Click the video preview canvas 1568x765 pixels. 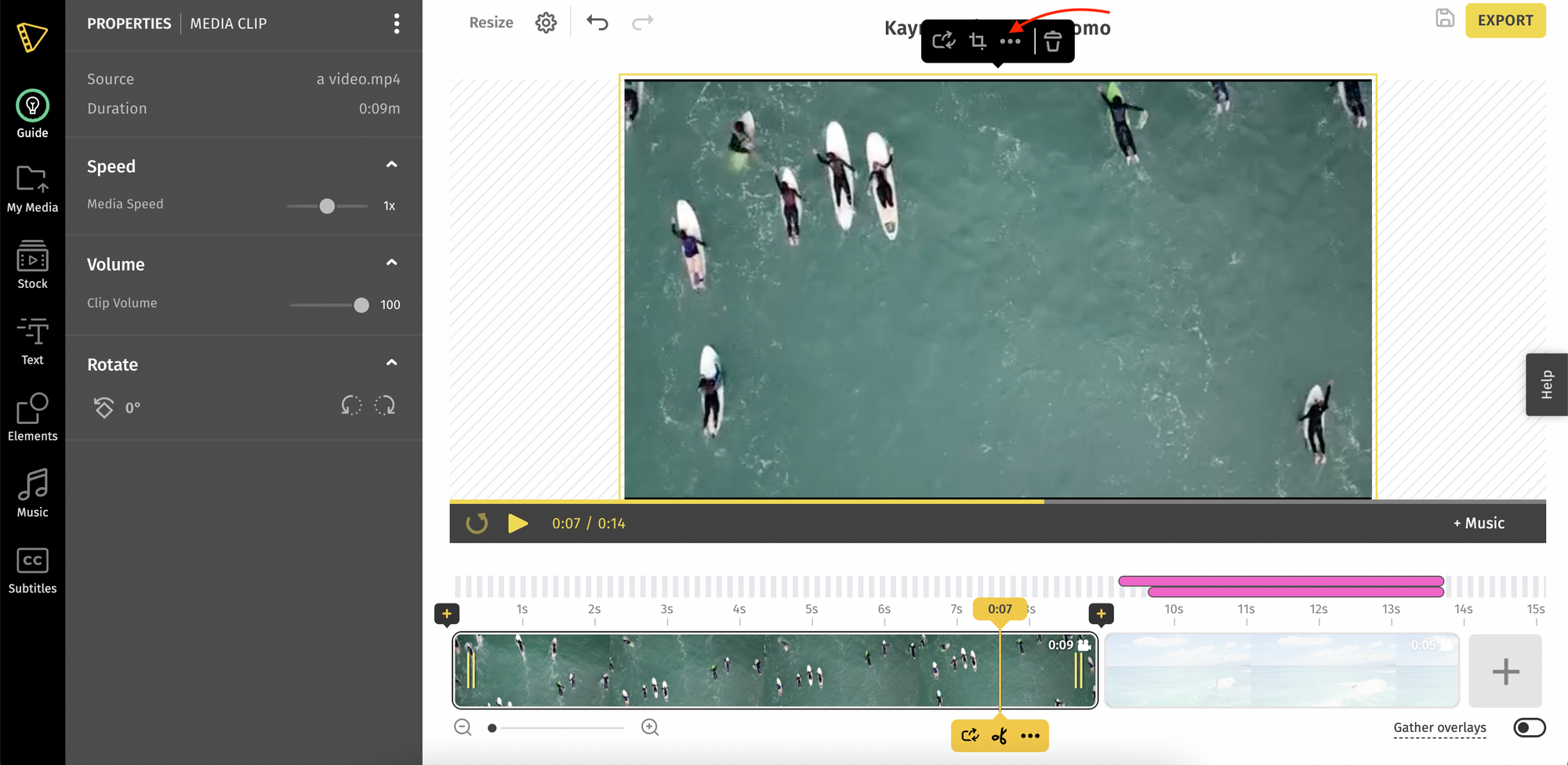(997, 288)
